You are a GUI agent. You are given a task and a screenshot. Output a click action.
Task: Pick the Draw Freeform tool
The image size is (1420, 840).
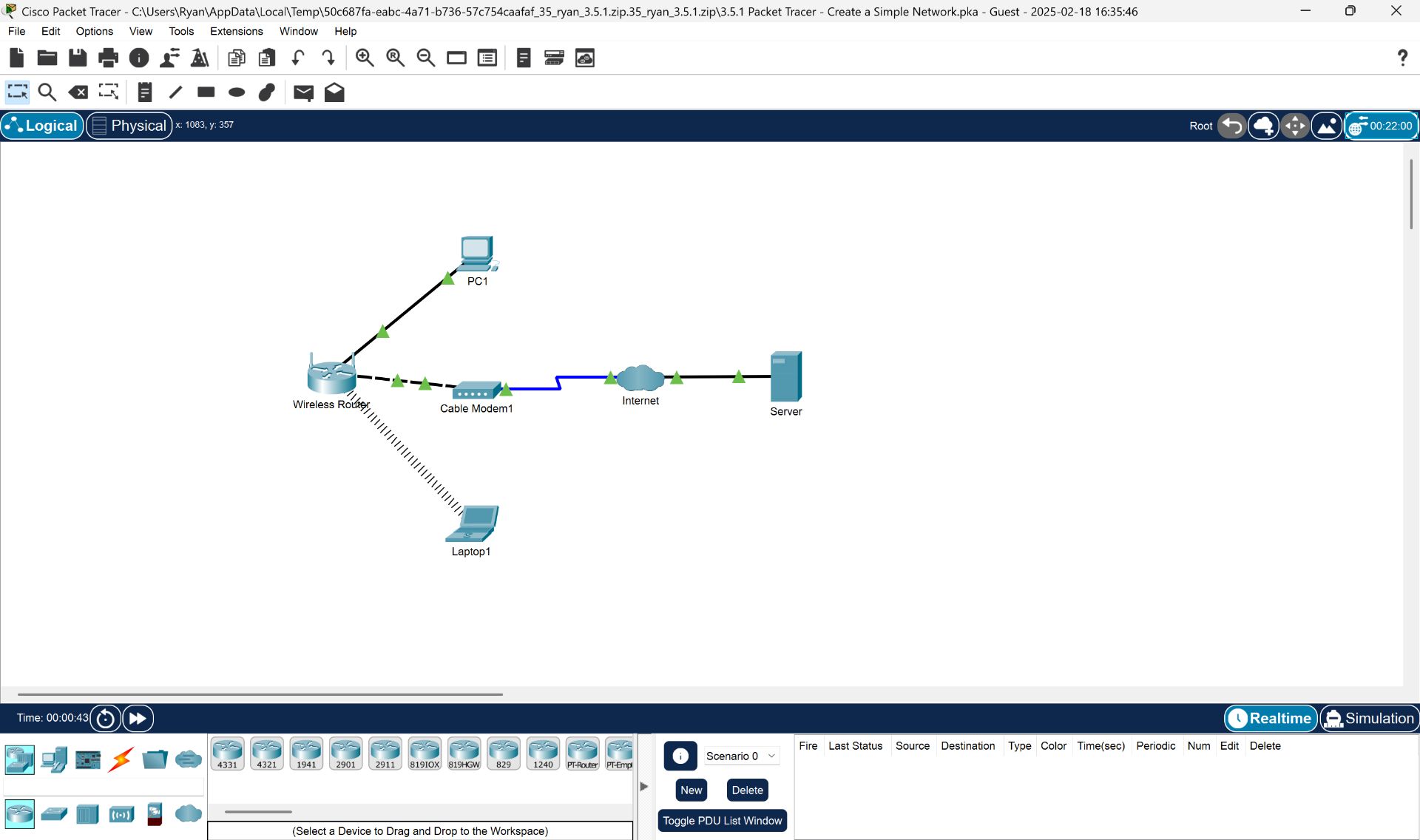267,92
